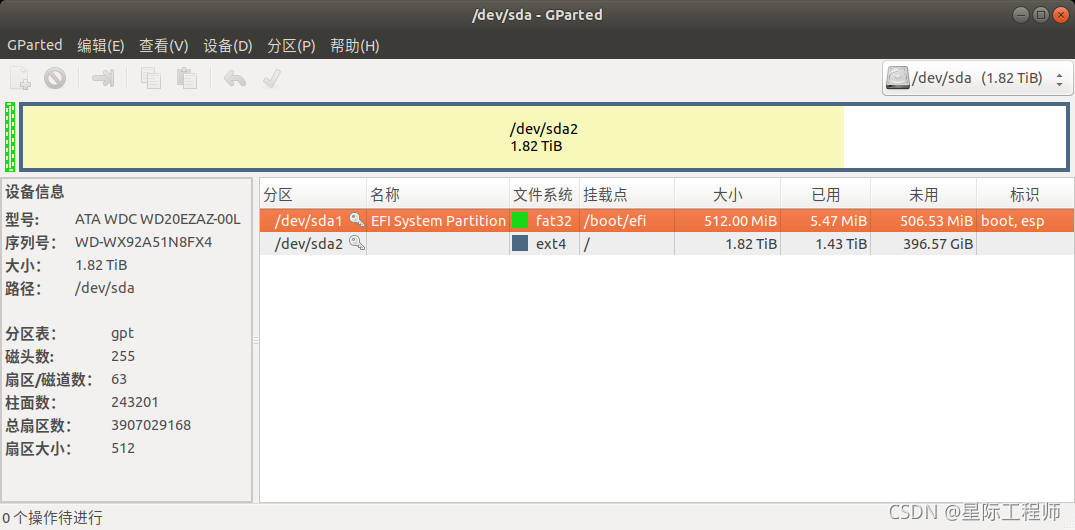Click the 标识 column header
1075x530 pixels.
pyautogui.click(x=1025, y=195)
